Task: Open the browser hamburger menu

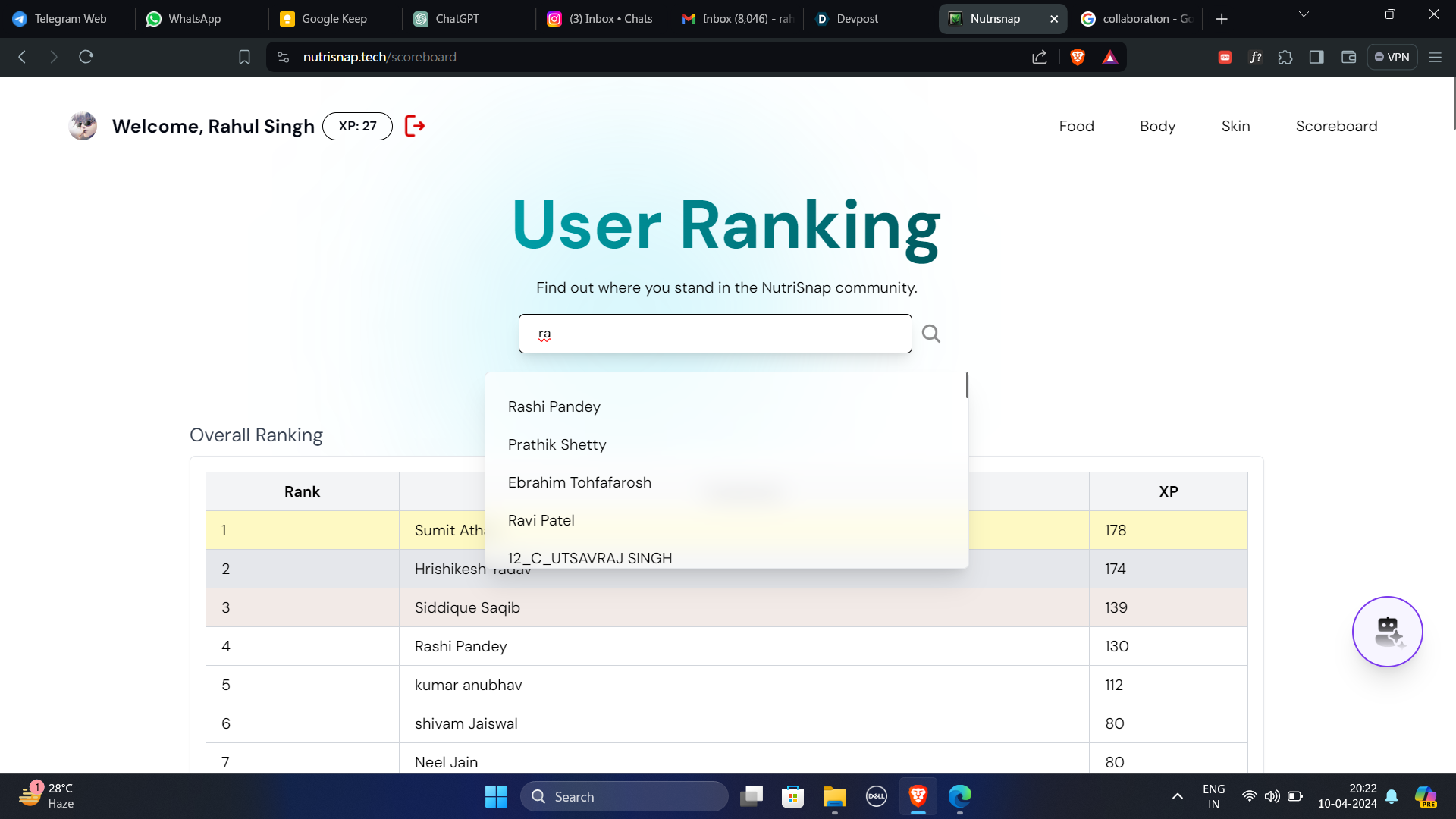Action: [1435, 57]
